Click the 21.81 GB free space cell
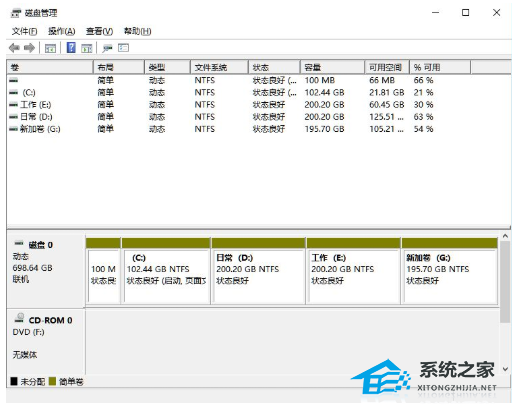Screen dimensions: 512x406 [x=387, y=92]
